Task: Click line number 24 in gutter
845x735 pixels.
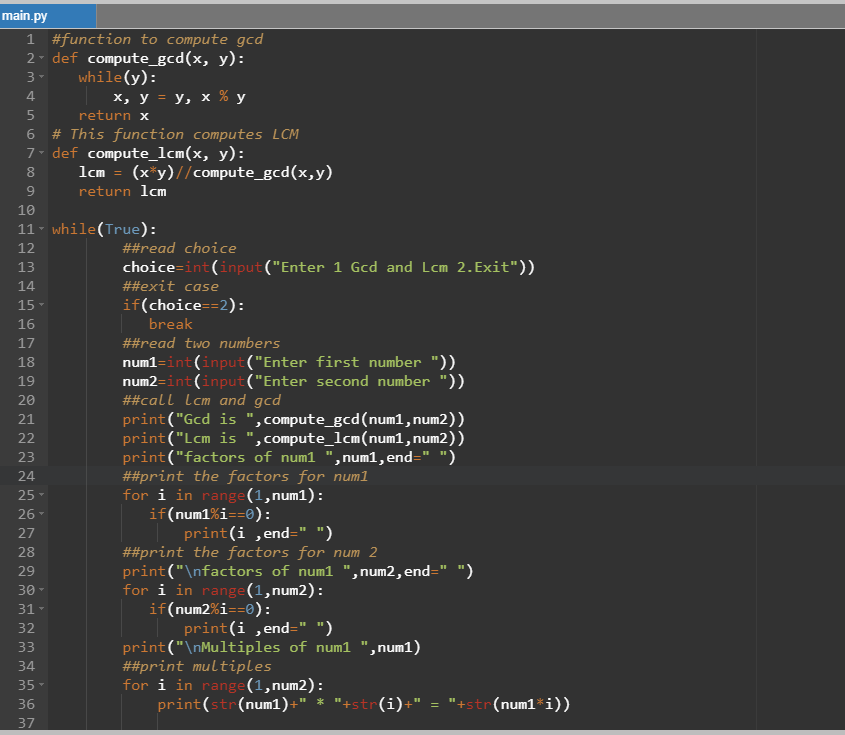Action: point(26,476)
